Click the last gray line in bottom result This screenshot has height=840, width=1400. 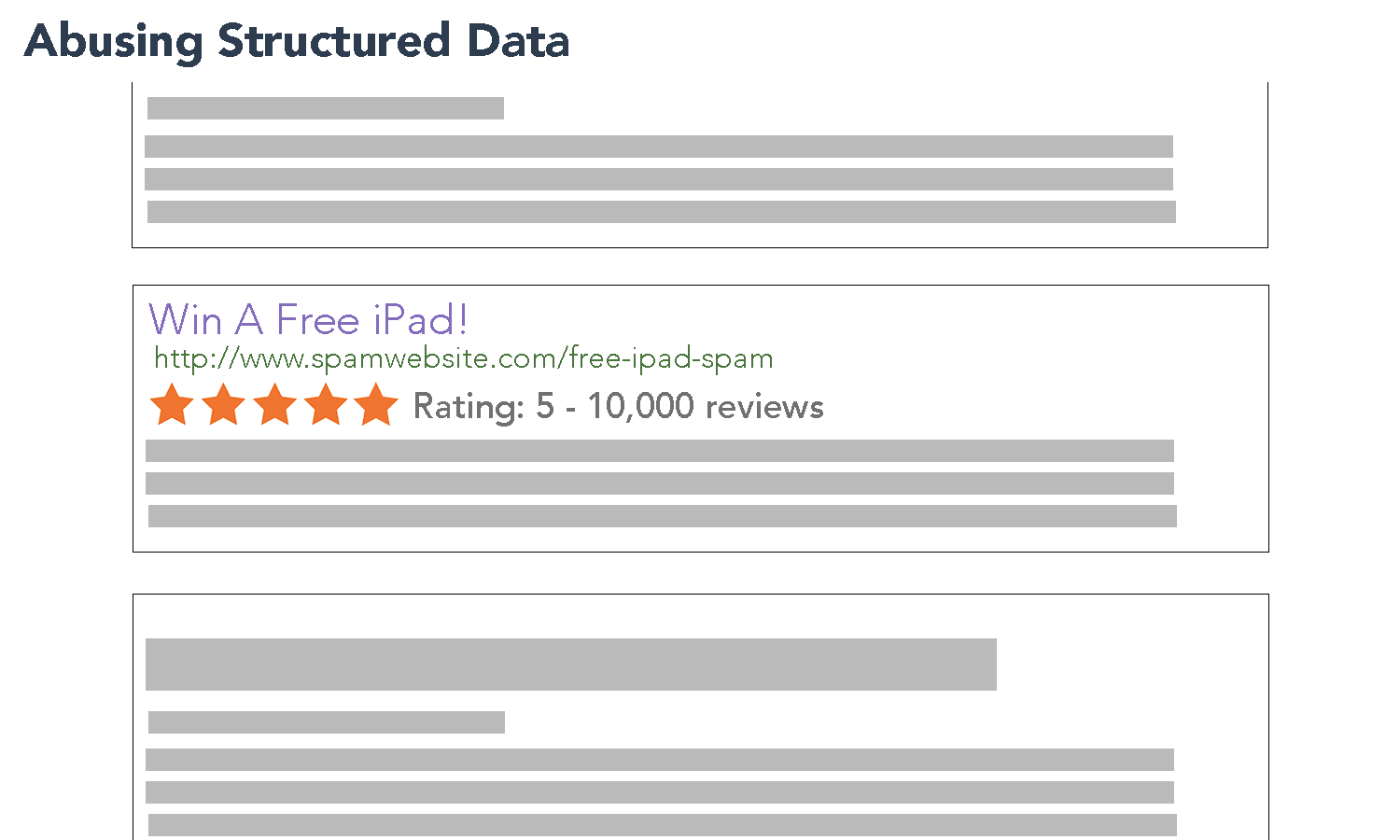[663, 825]
